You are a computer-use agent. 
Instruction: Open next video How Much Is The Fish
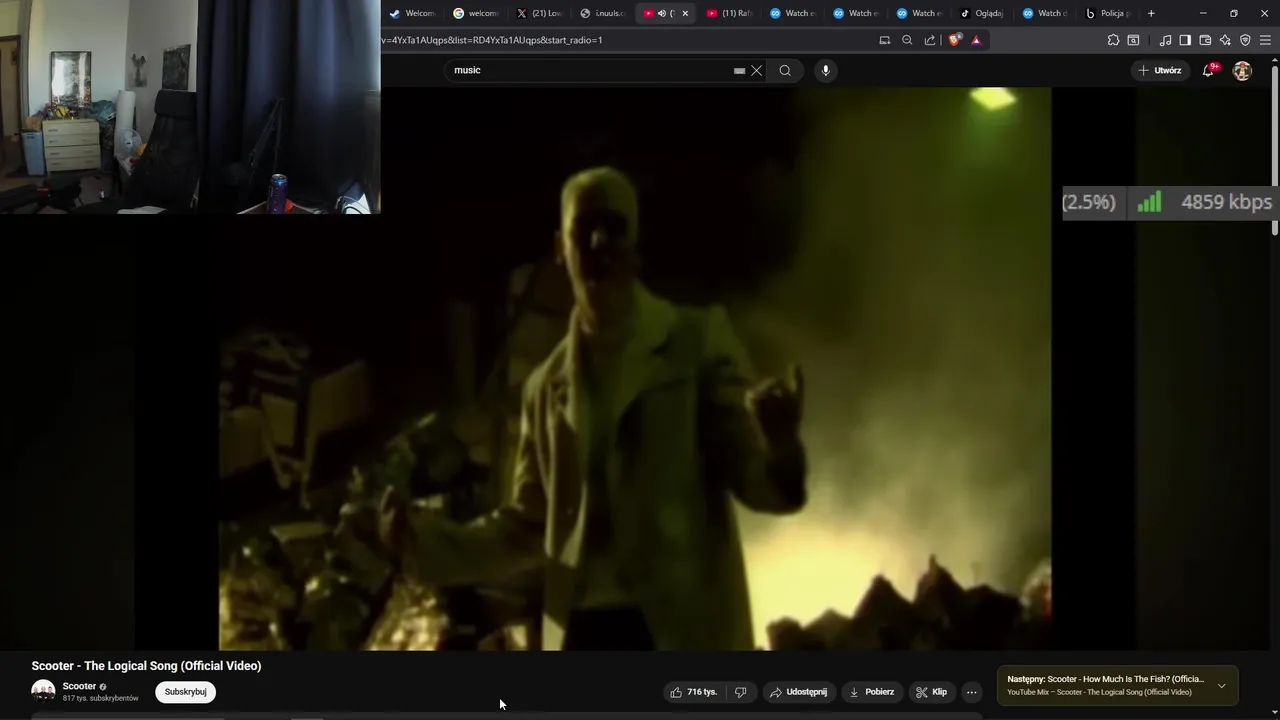point(1105,679)
